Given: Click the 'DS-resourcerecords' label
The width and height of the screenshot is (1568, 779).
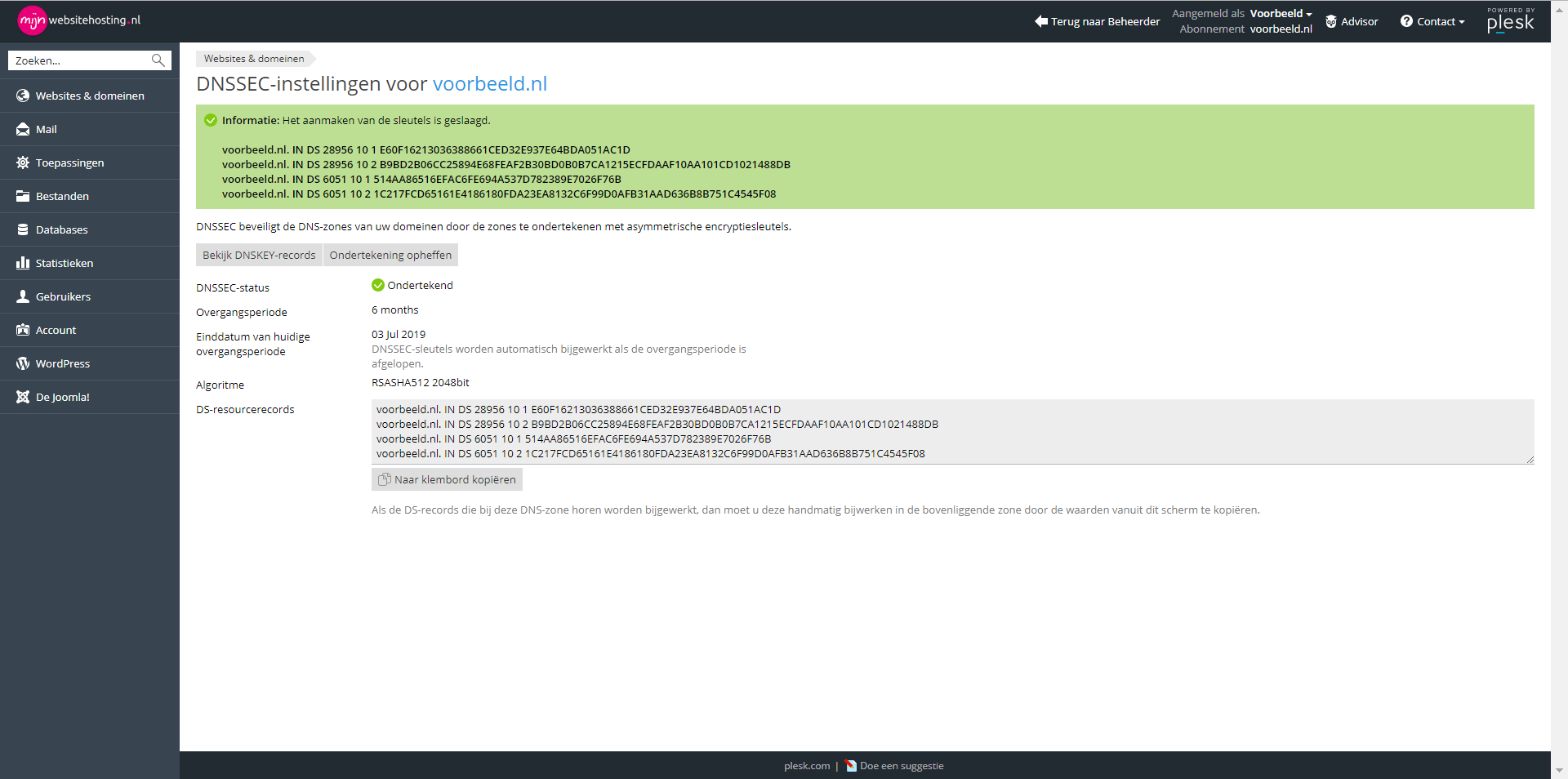Looking at the screenshot, I should pos(245,409).
